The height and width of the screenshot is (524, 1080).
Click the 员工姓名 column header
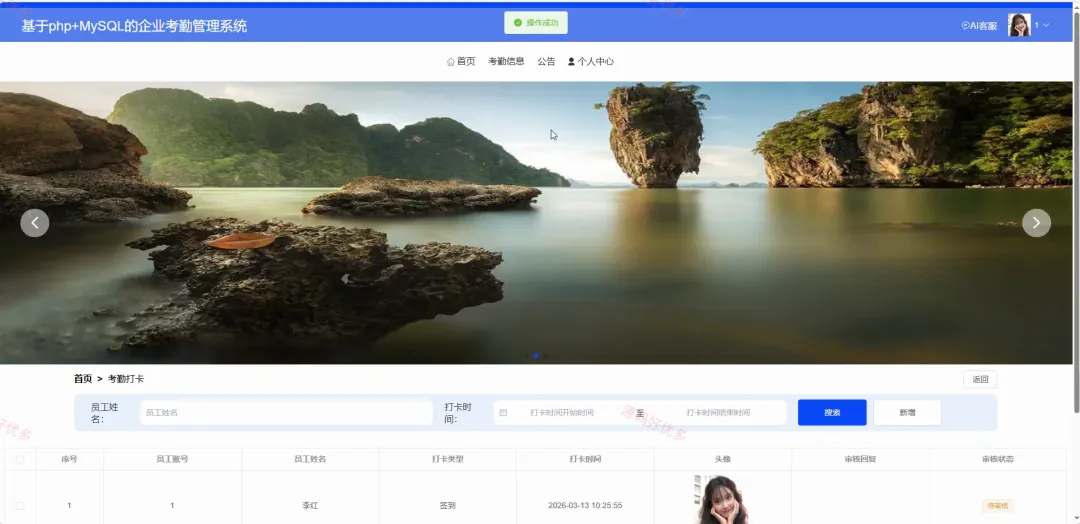pos(310,459)
